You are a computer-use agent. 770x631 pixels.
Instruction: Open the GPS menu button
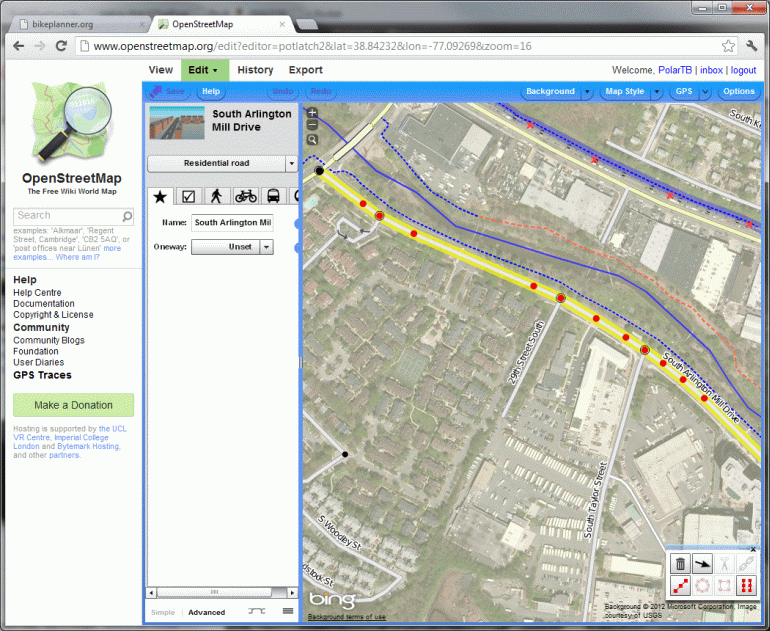tap(684, 91)
